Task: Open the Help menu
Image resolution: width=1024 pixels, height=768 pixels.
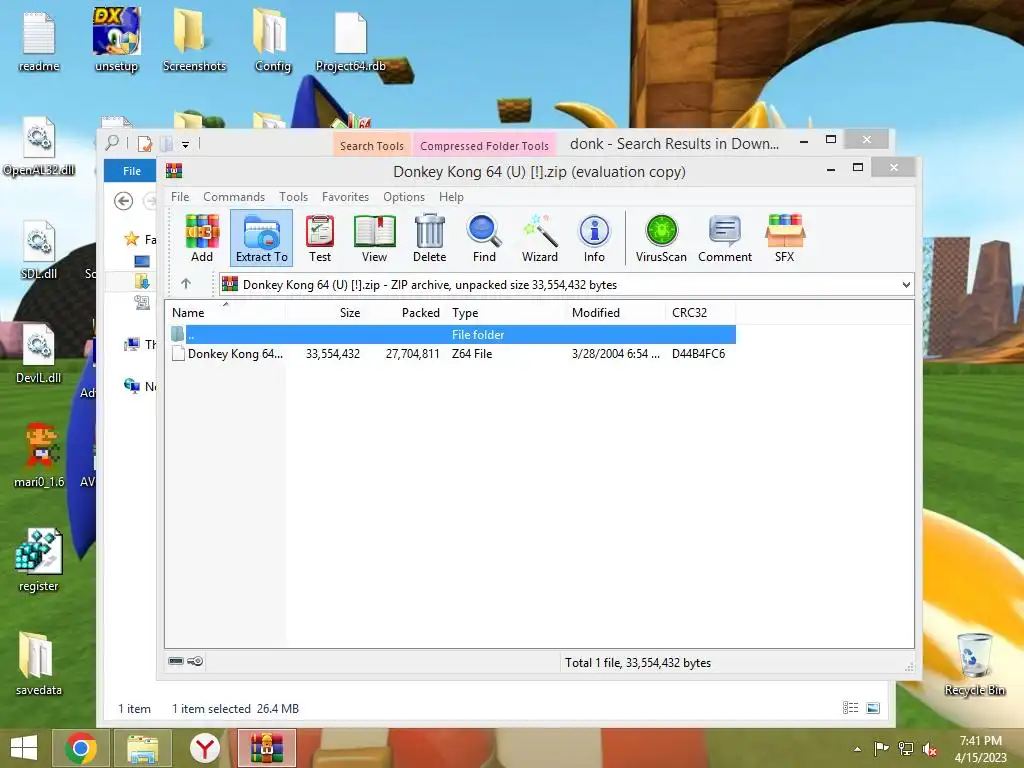Action: click(x=451, y=197)
